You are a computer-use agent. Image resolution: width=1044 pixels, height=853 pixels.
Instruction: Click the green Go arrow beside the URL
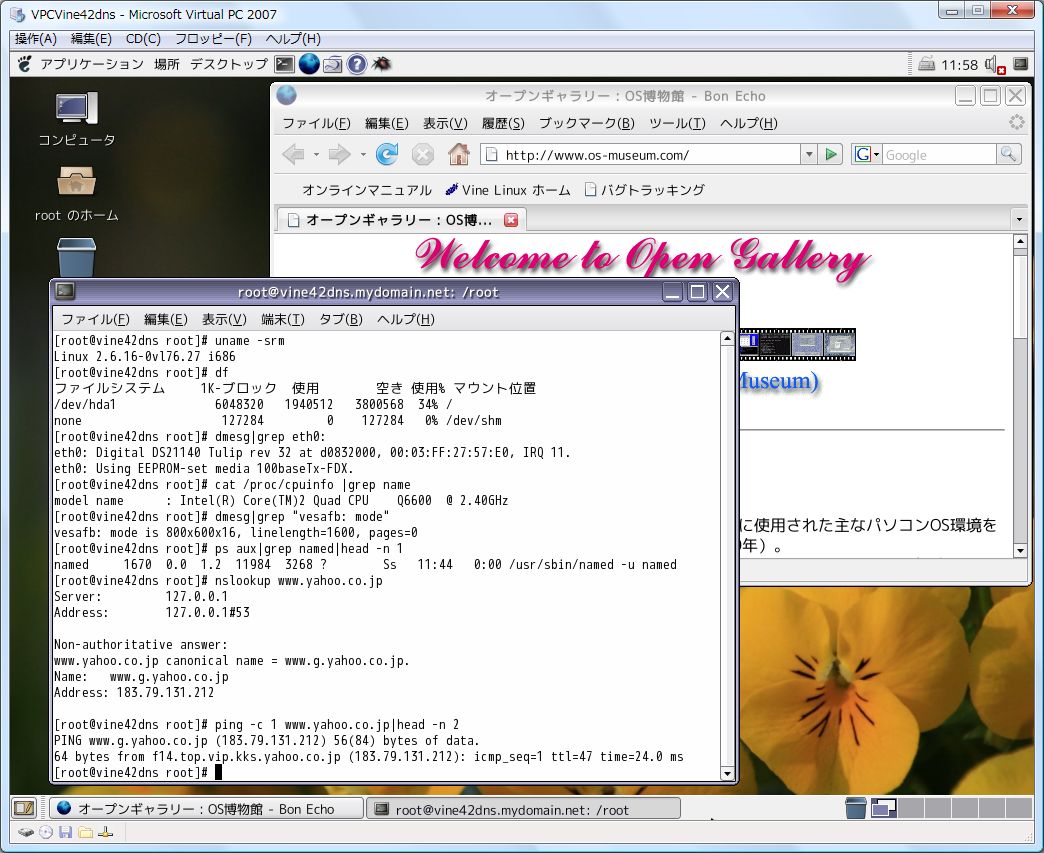831,154
